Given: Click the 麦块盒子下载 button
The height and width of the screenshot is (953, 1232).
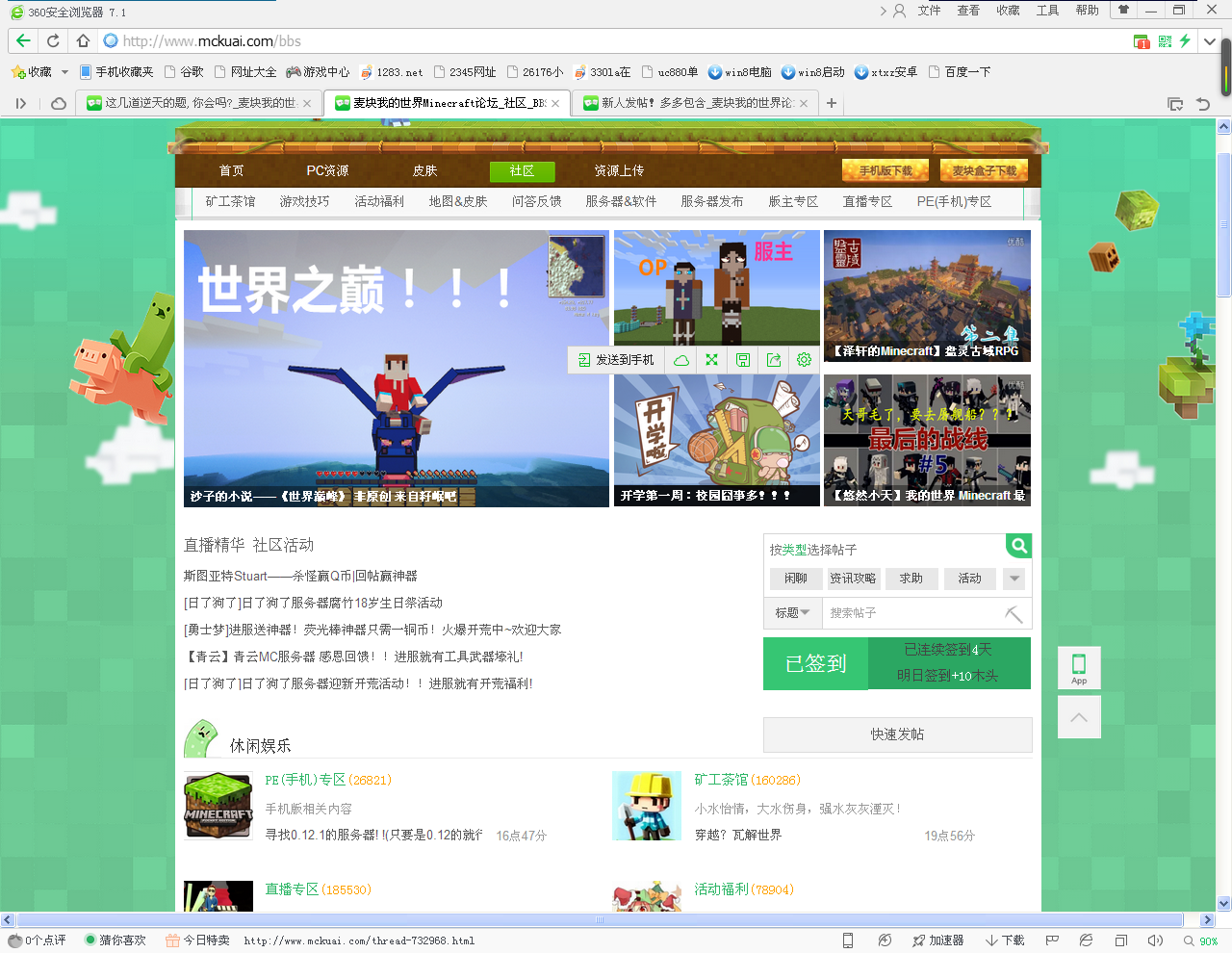Looking at the screenshot, I should [x=984, y=170].
